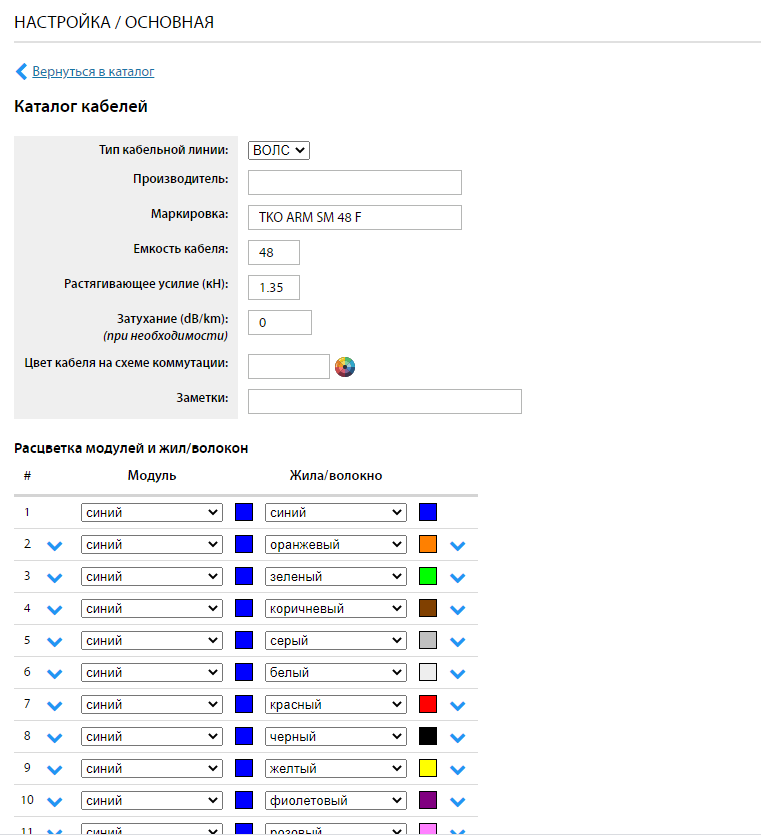Click the green fiber color swatch
Image resolution: width=761 pixels, height=838 pixels.
(428, 576)
